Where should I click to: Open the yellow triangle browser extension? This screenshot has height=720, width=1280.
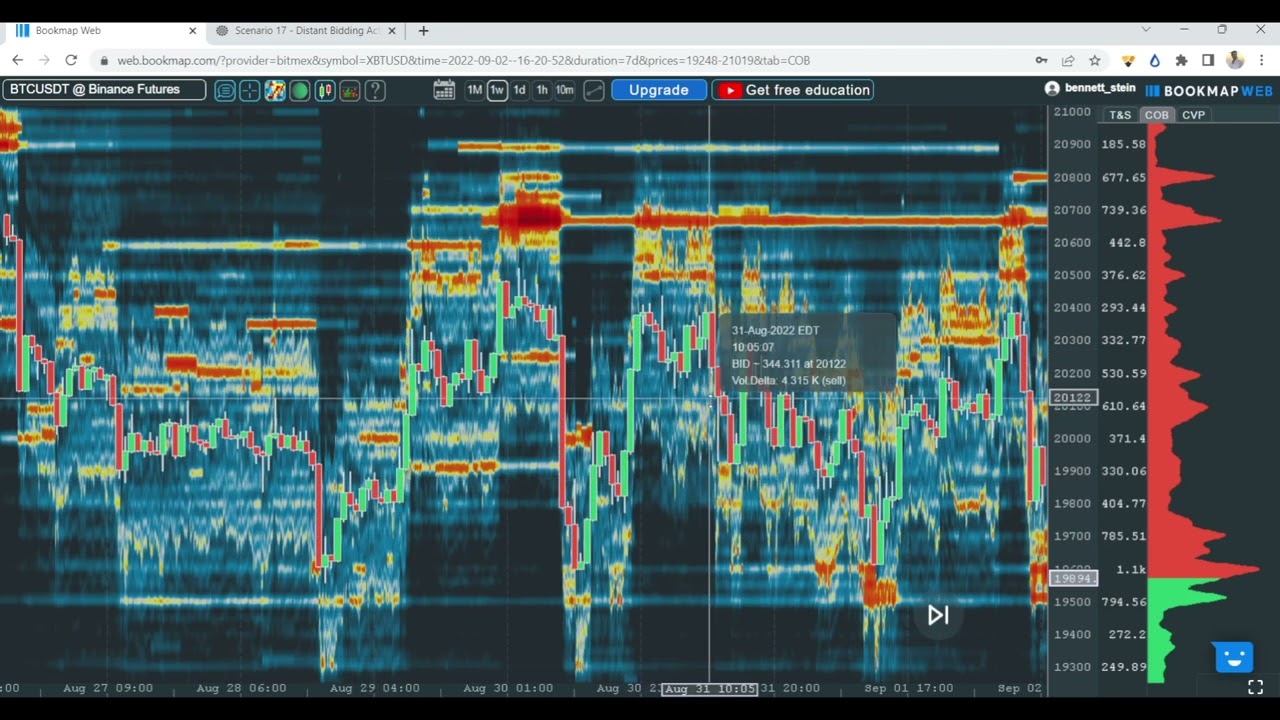(1128, 61)
